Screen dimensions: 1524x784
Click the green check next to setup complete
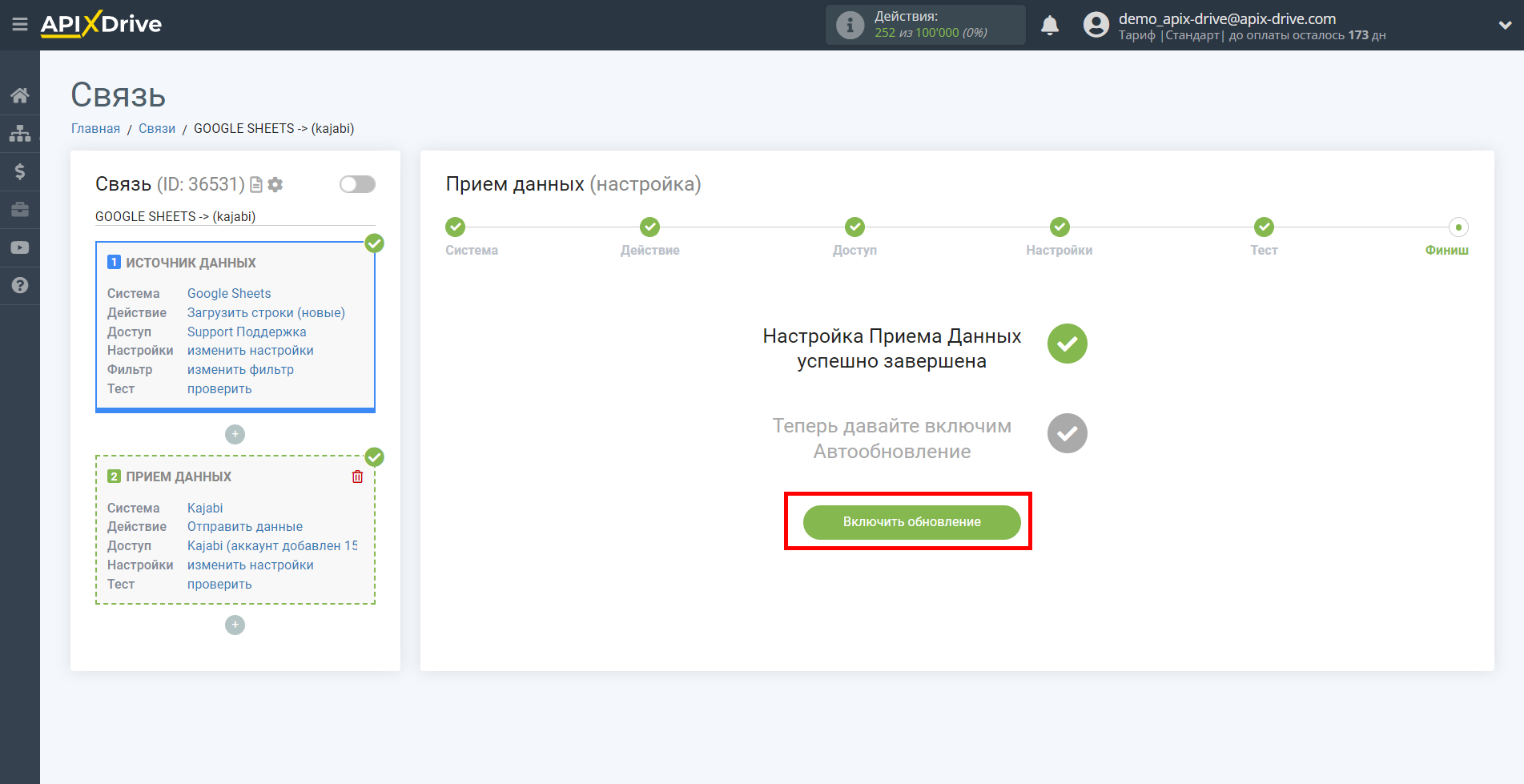coord(1068,344)
